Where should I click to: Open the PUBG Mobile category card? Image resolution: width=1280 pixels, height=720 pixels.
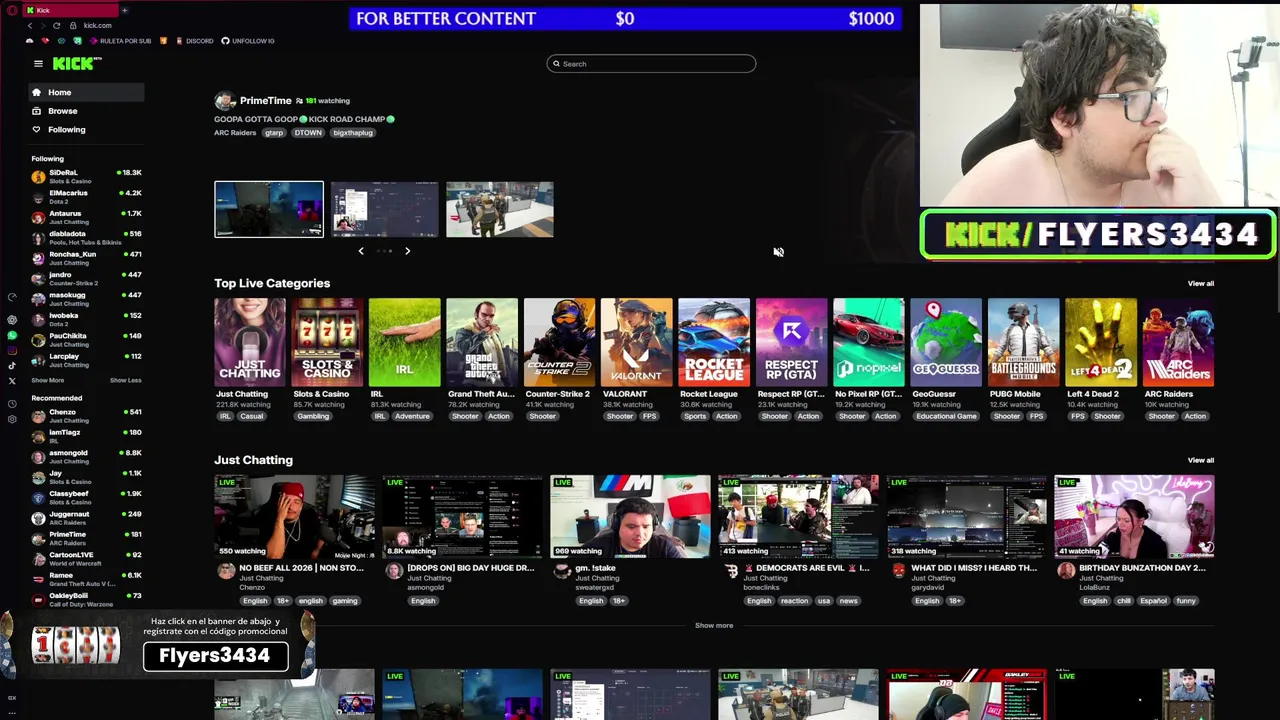(x=1023, y=342)
